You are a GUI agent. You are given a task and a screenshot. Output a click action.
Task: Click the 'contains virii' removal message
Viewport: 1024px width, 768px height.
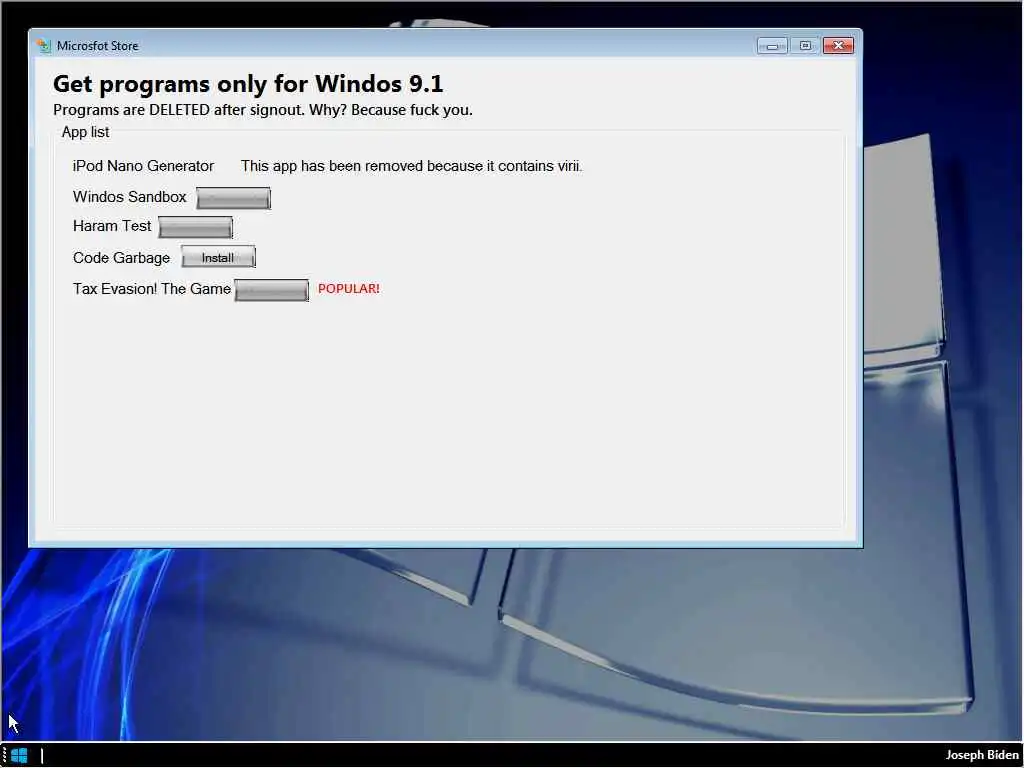coord(411,166)
